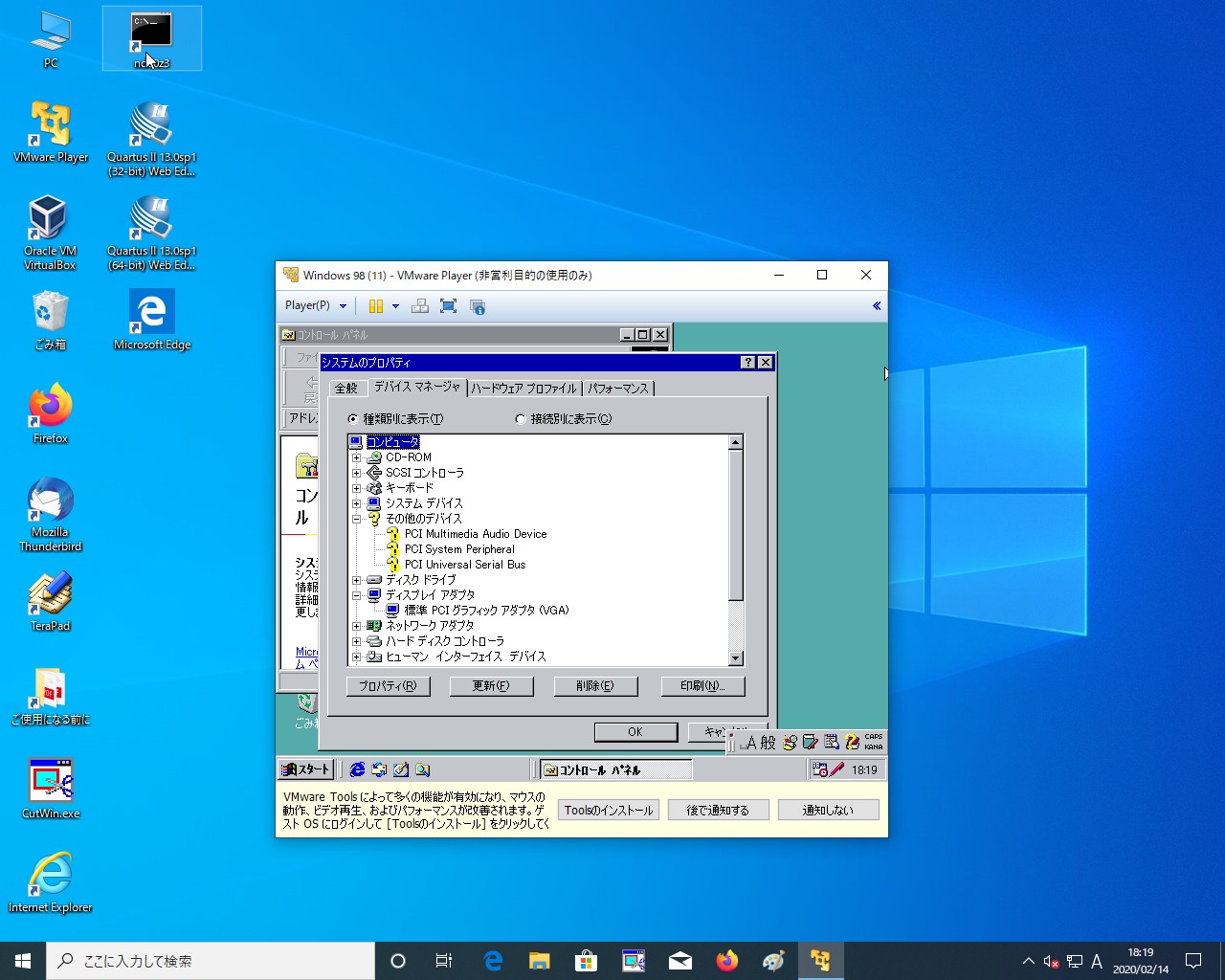Select the システム デバイス icon

[374, 503]
